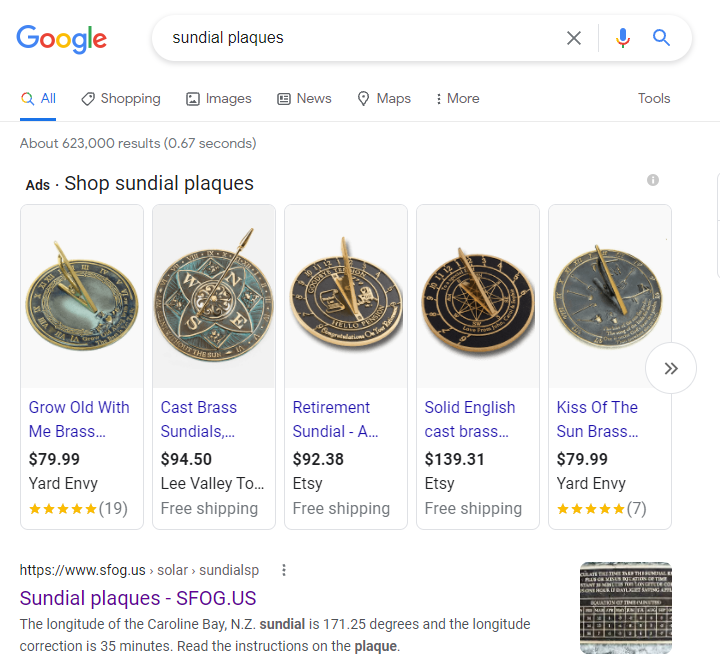
Task: Start voice search with microphone icon
Action: (x=623, y=38)
